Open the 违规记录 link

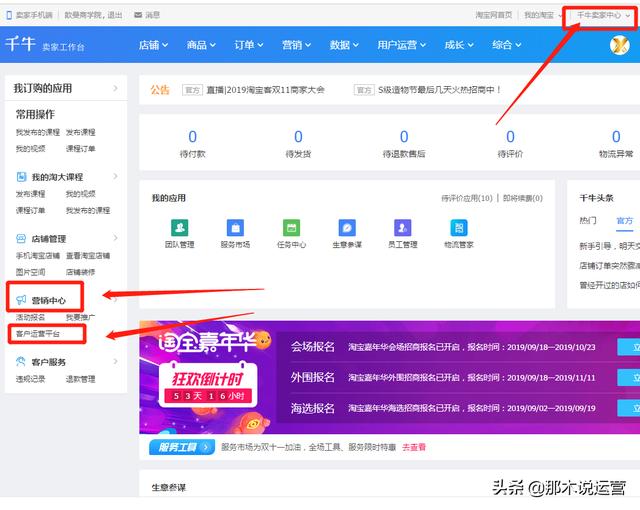click(x=30, y=379)
